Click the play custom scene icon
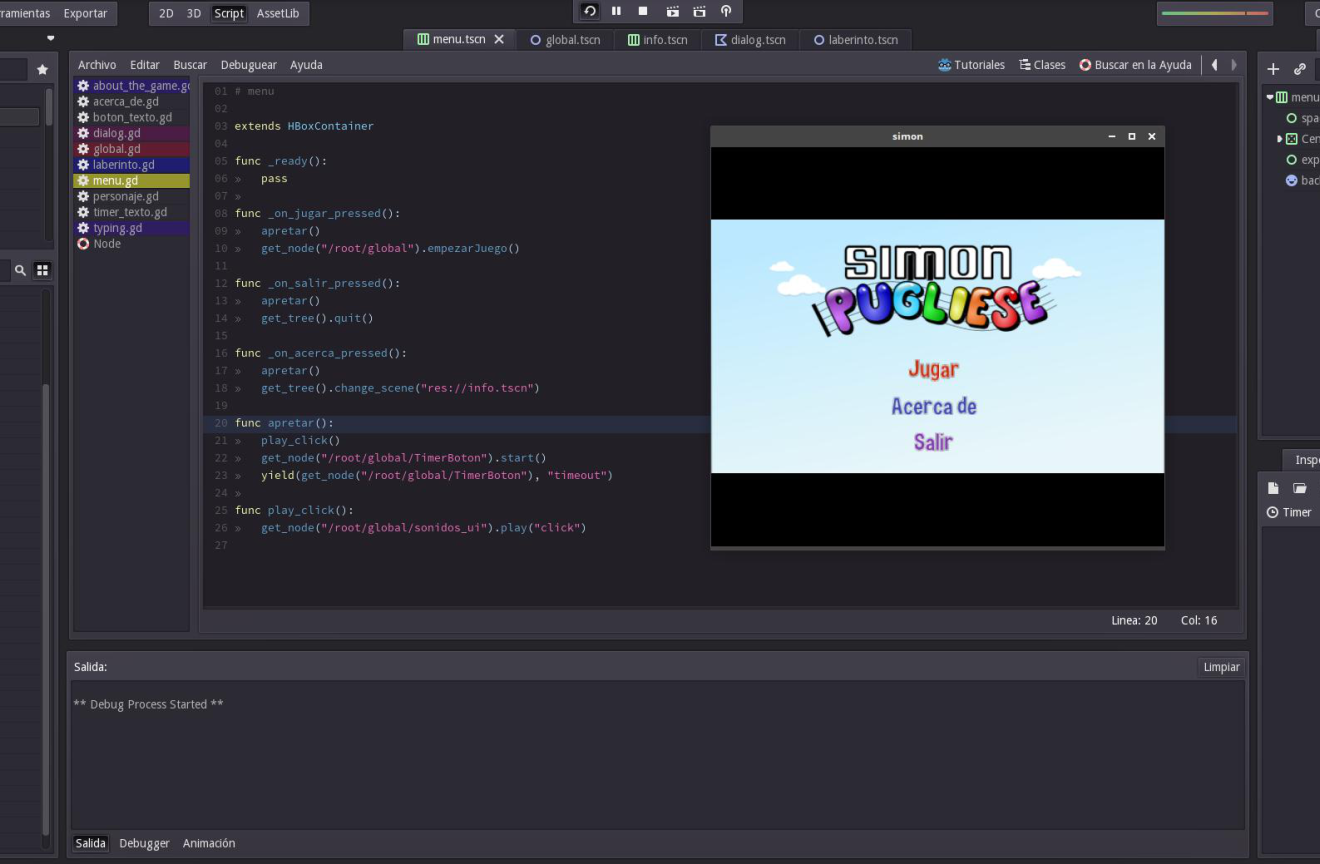 (699, 11)
